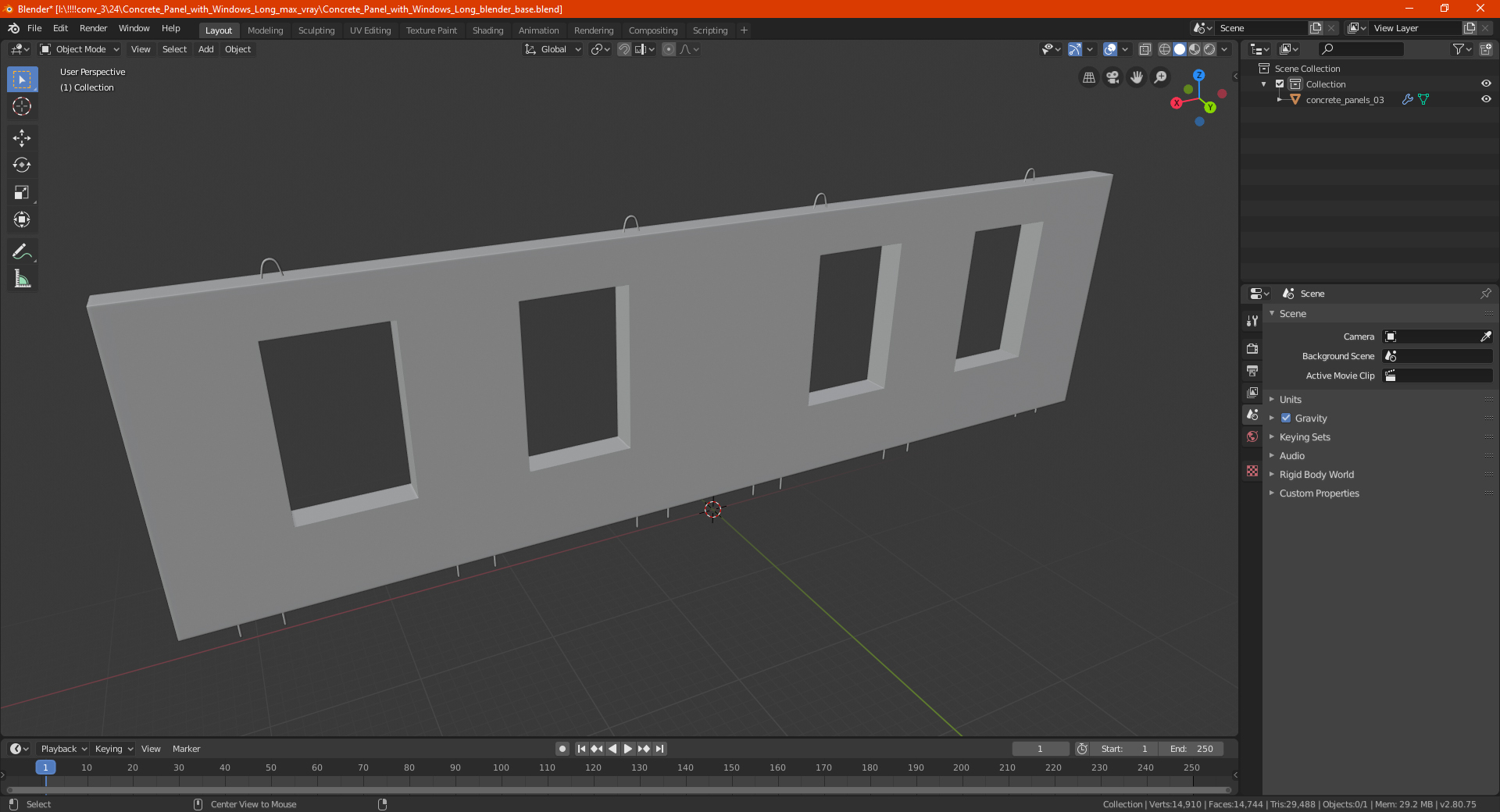The width and height of the screenshot is (1500, 812).
Task: Click the pan view hand icon
Action: pyautogui.click(x=1137, y=77)
